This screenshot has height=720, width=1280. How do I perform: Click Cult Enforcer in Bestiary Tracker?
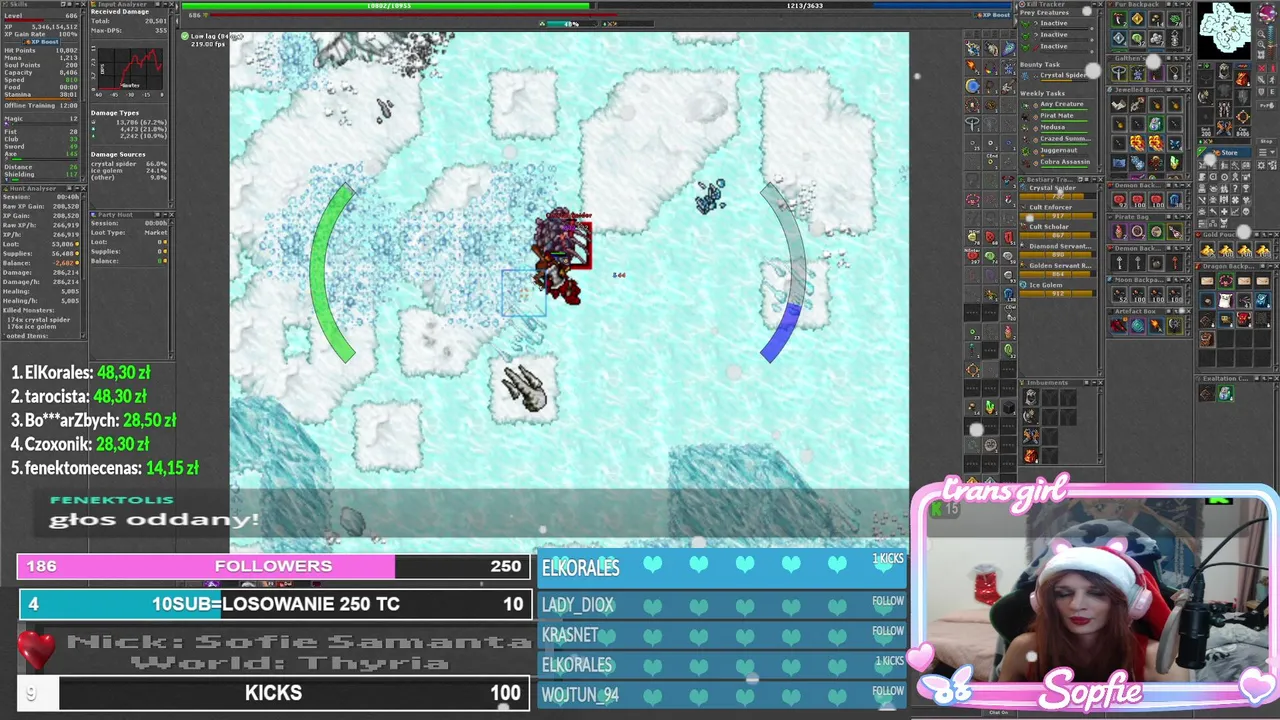point(1050,208)
